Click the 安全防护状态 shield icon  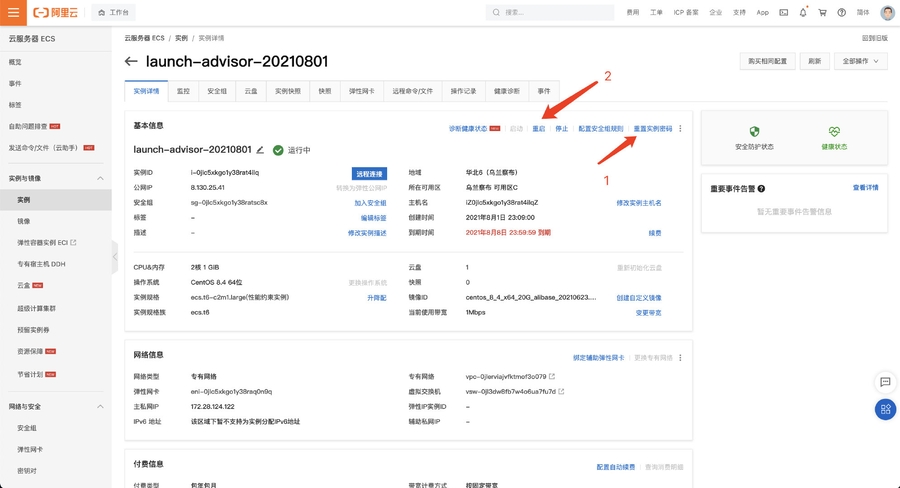click(754, 132)
